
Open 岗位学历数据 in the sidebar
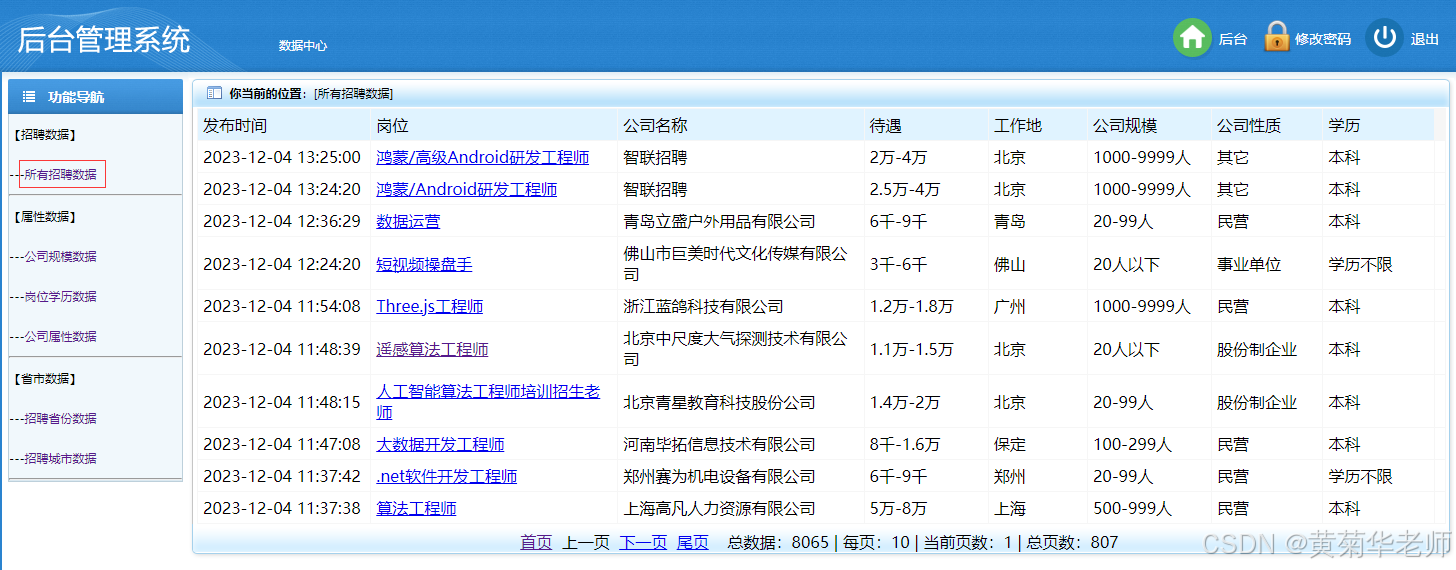coord(61,296)
